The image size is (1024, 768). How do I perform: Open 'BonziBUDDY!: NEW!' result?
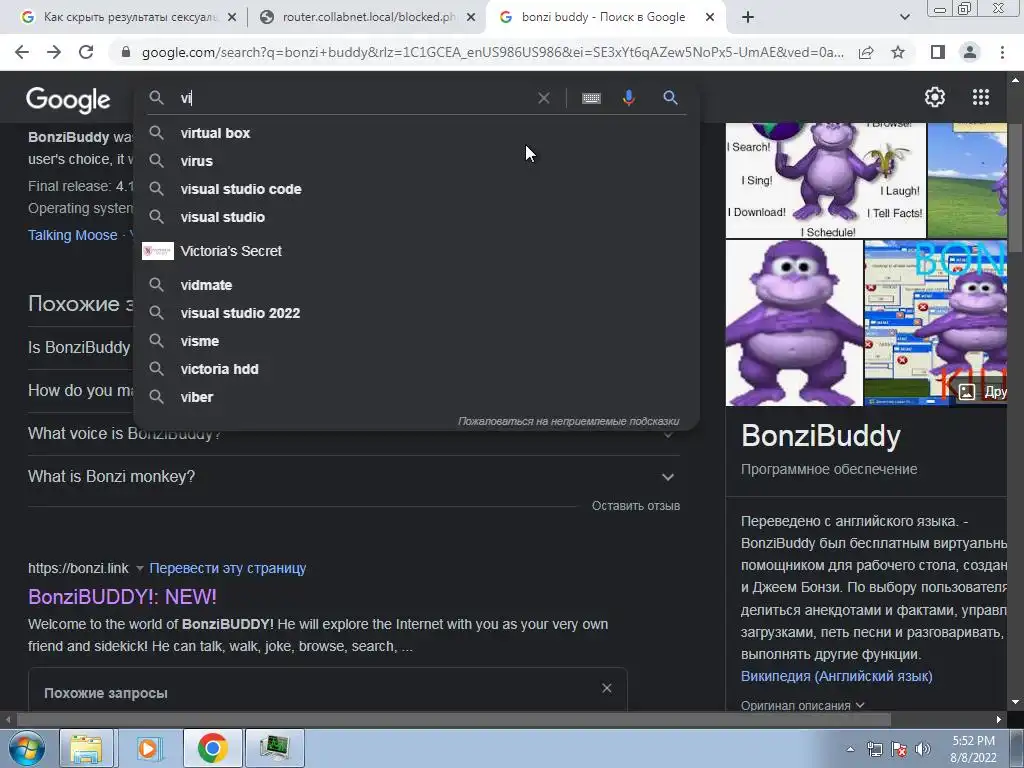[122, 596]
